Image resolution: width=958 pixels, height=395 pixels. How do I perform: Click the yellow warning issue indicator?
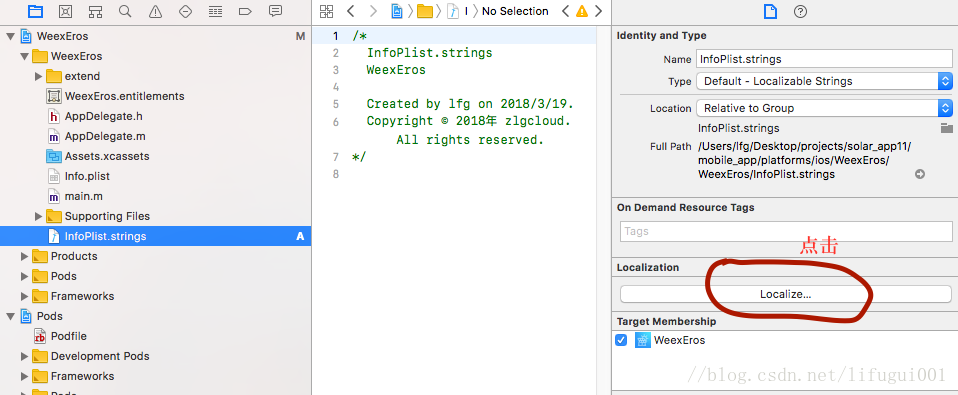(582, 11)
